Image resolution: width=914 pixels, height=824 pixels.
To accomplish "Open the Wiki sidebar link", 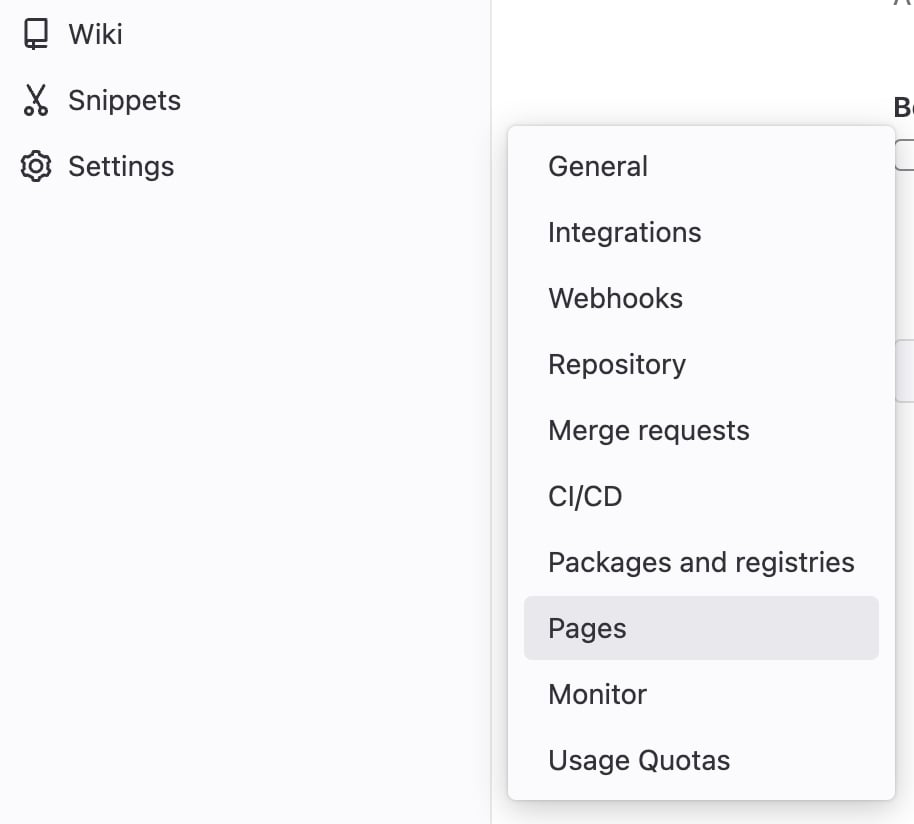I will (x=95, y=34).
